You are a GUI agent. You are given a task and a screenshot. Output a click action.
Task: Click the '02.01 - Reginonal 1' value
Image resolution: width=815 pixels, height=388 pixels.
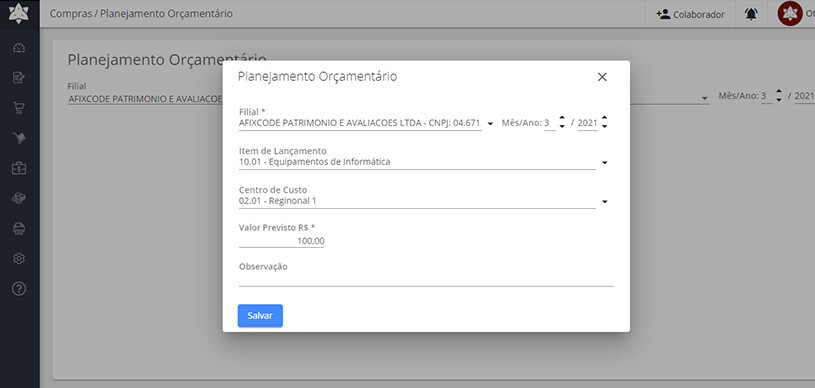point(278,201)
